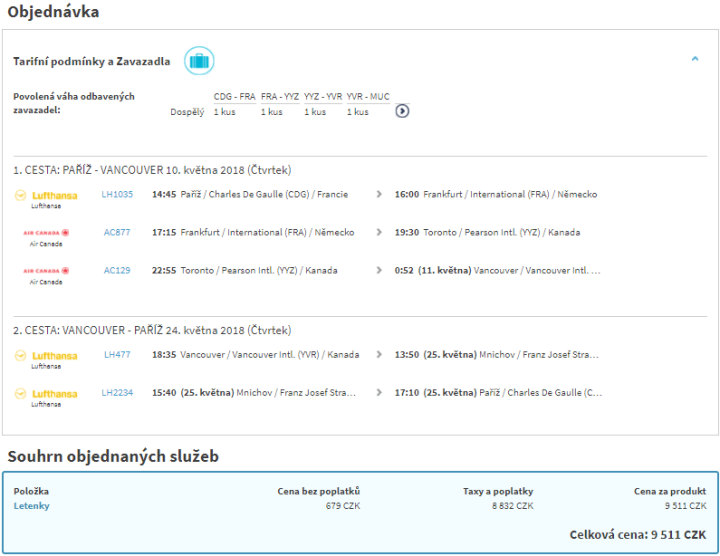This screenshot has height=556, width=720.
Task: Click arrow between Paris and Frankfurt flight
Action: [x=378, y=194]
